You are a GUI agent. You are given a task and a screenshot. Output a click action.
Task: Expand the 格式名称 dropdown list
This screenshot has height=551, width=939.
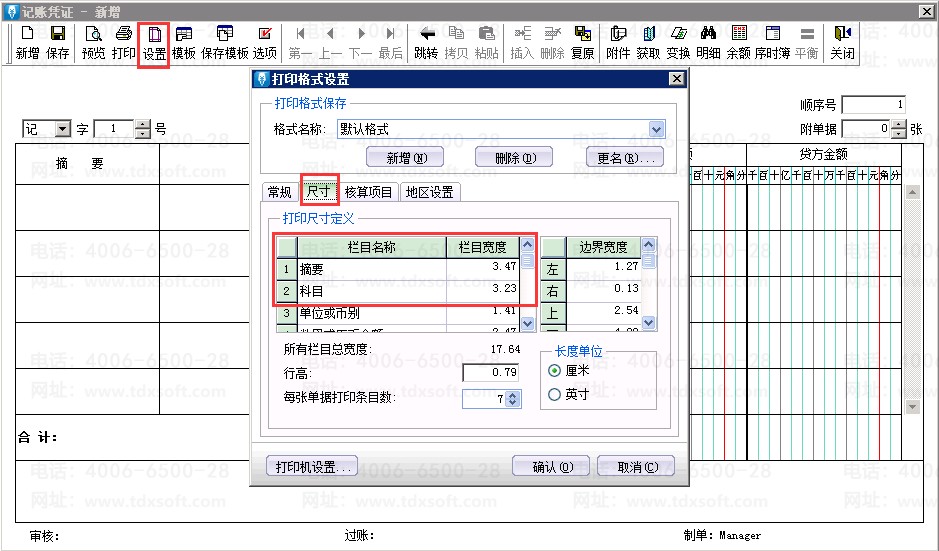click(656, 129)
